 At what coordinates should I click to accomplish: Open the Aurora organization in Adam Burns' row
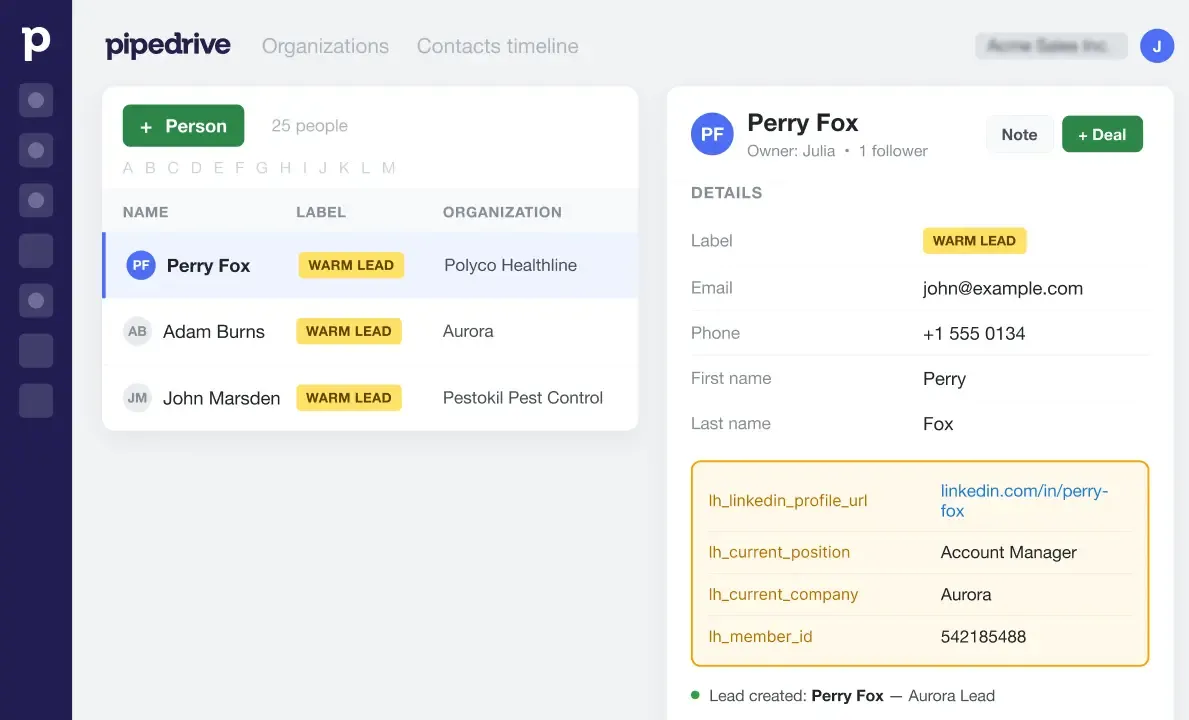(x=468, y=331)
